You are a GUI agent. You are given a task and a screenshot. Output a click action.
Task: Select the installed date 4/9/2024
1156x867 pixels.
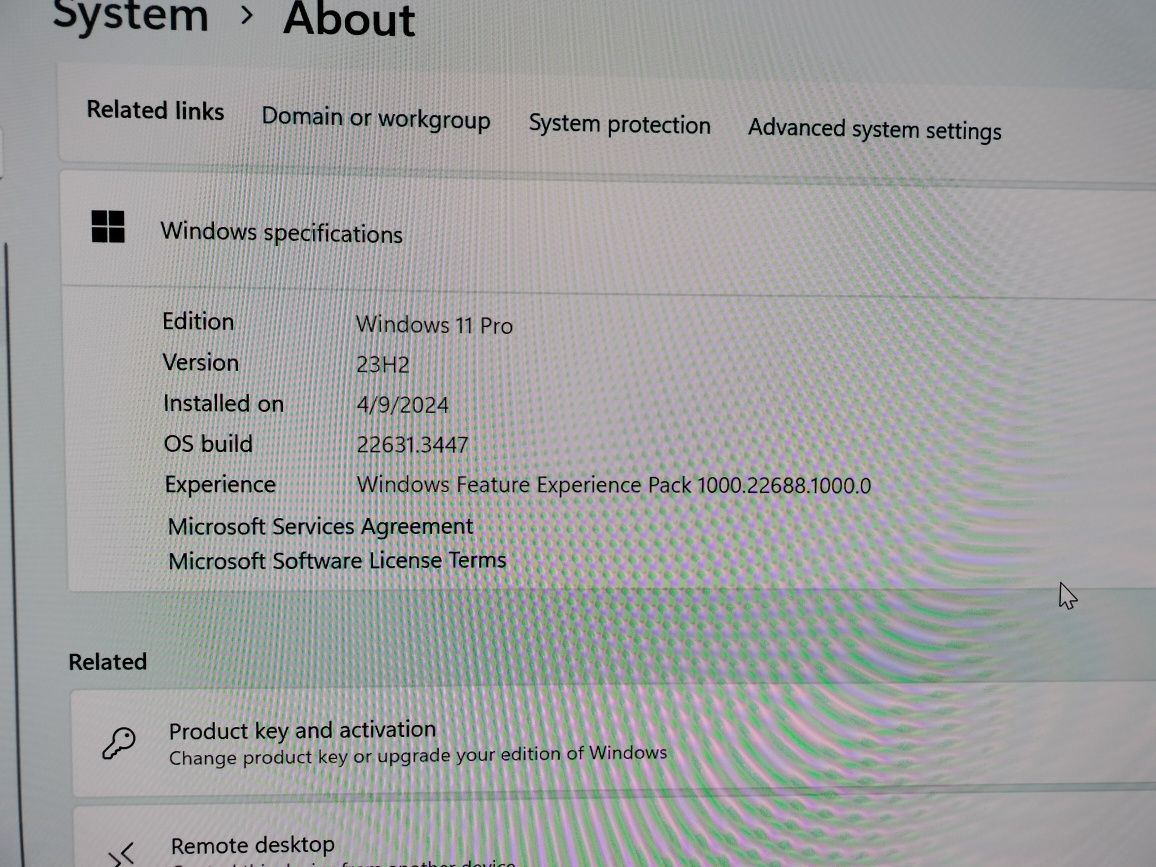tap(403, 405)
